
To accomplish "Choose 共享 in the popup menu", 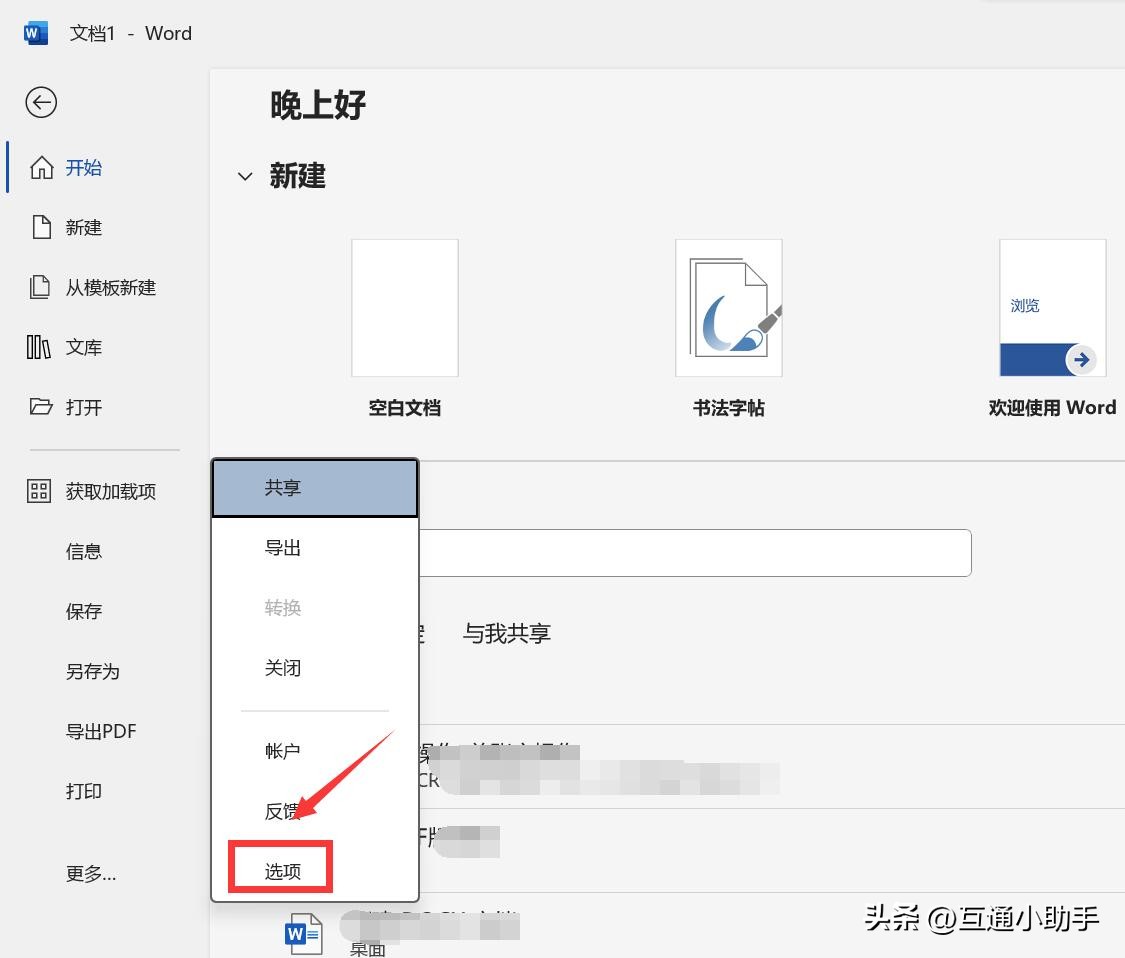I will click(283, 488).
